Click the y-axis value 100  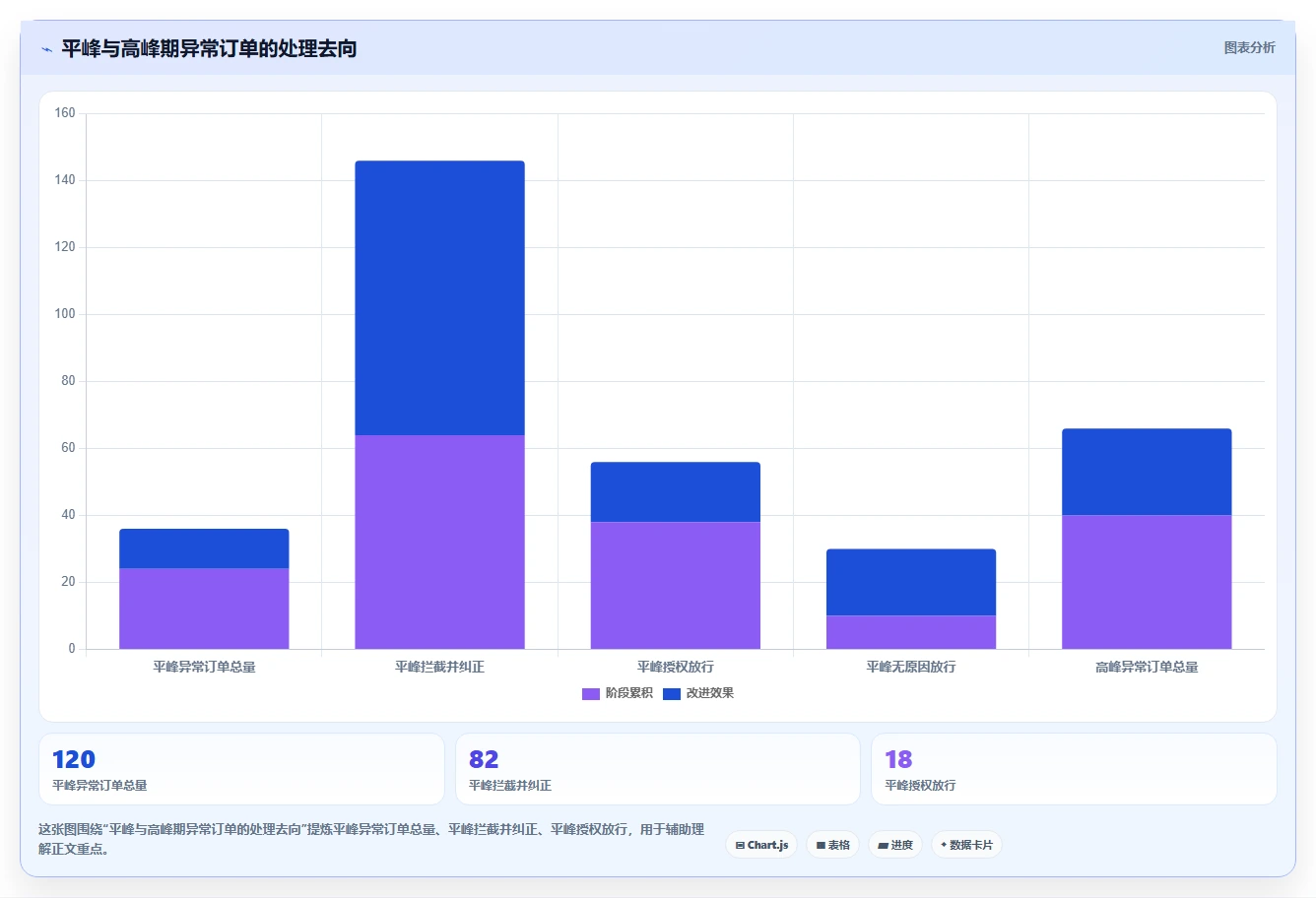[65, 314]
